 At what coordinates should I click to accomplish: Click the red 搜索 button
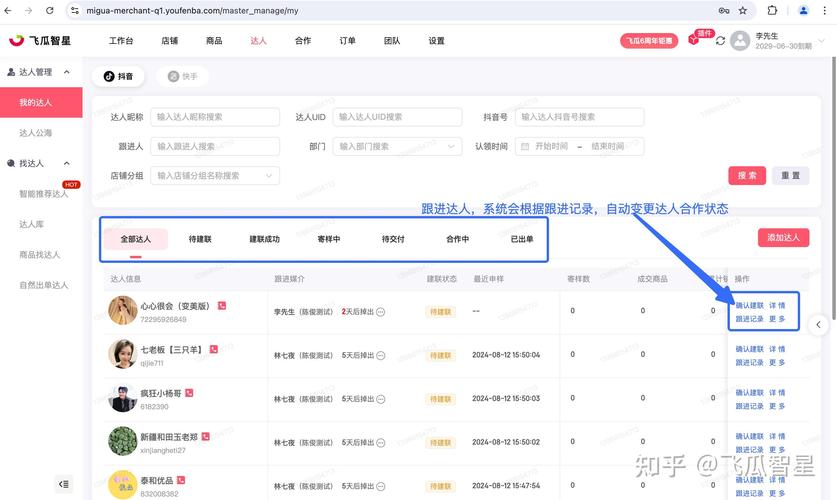(747, 175)
